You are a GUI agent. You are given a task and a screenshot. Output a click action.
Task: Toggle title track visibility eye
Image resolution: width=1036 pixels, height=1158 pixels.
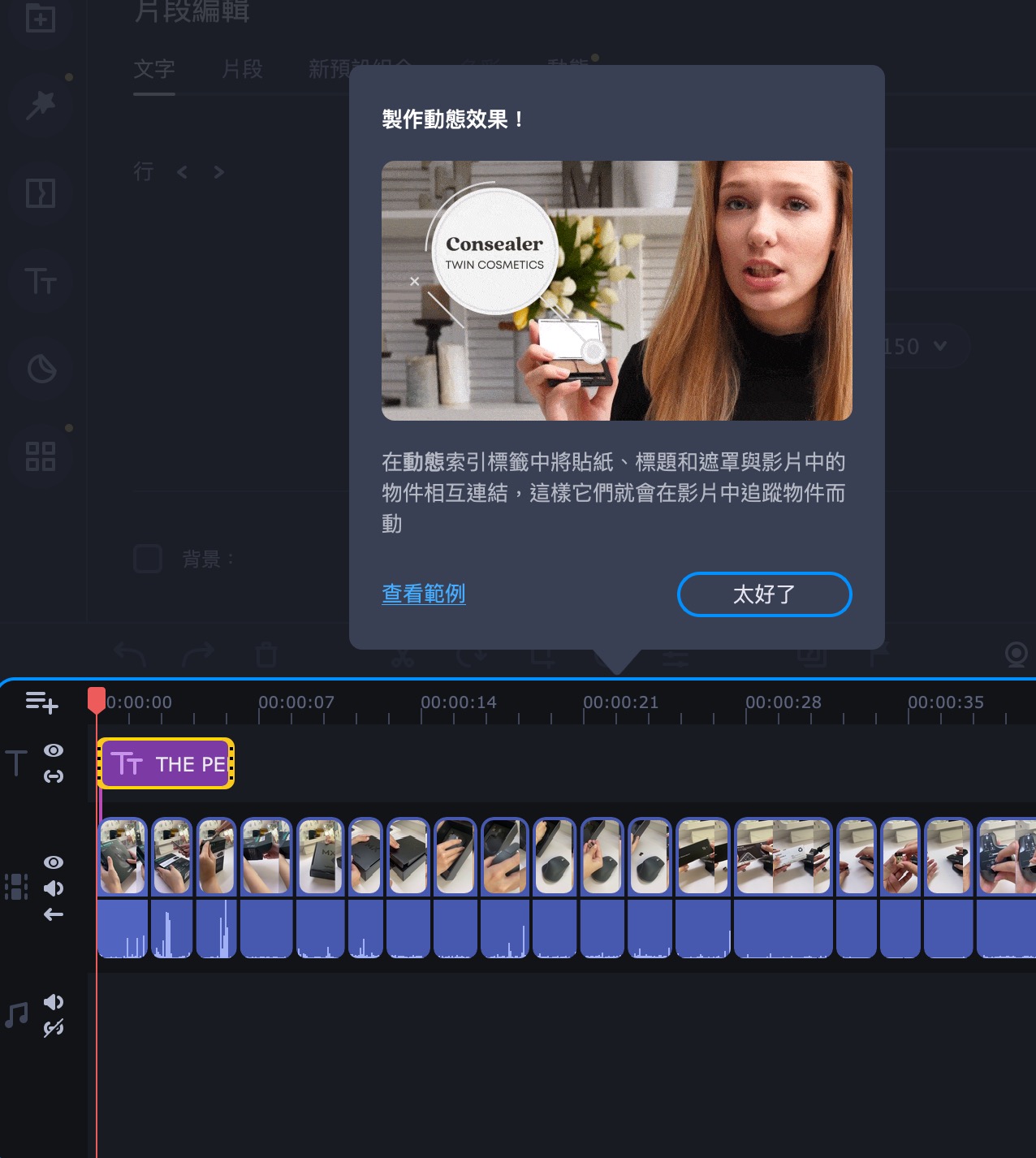pos(54,750)
